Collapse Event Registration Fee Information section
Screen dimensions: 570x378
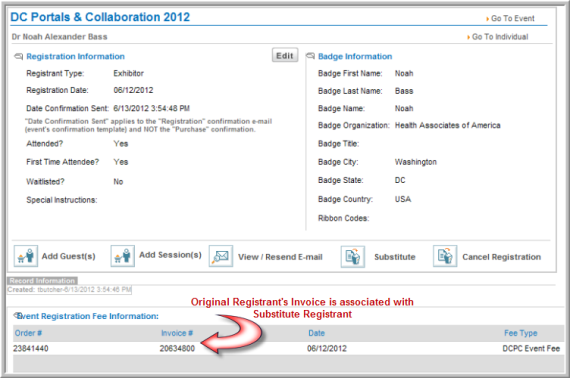(18, 315)
